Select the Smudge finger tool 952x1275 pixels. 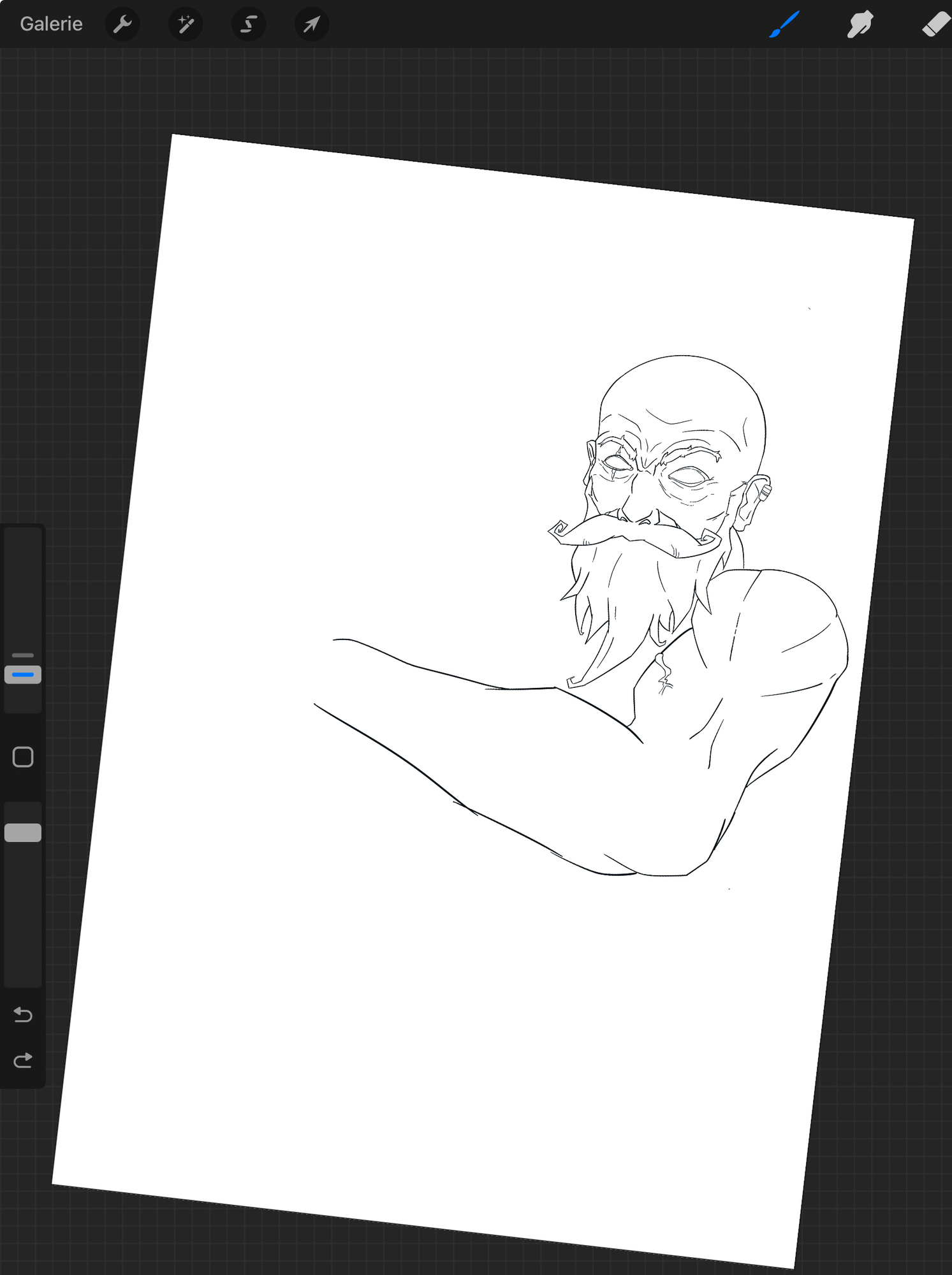click(x=860, y=24)
